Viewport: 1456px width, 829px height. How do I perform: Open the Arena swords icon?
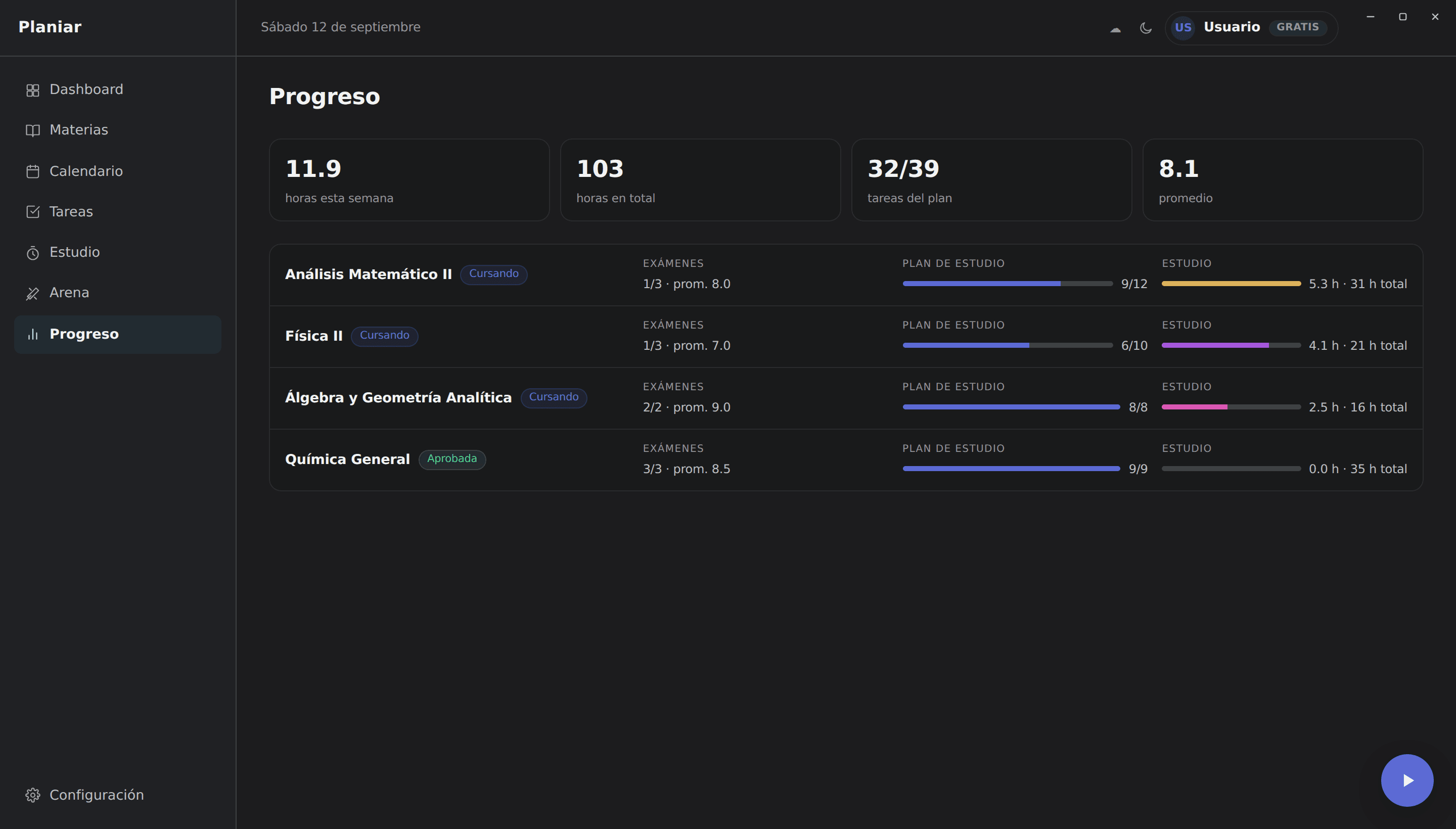[32, 293]
